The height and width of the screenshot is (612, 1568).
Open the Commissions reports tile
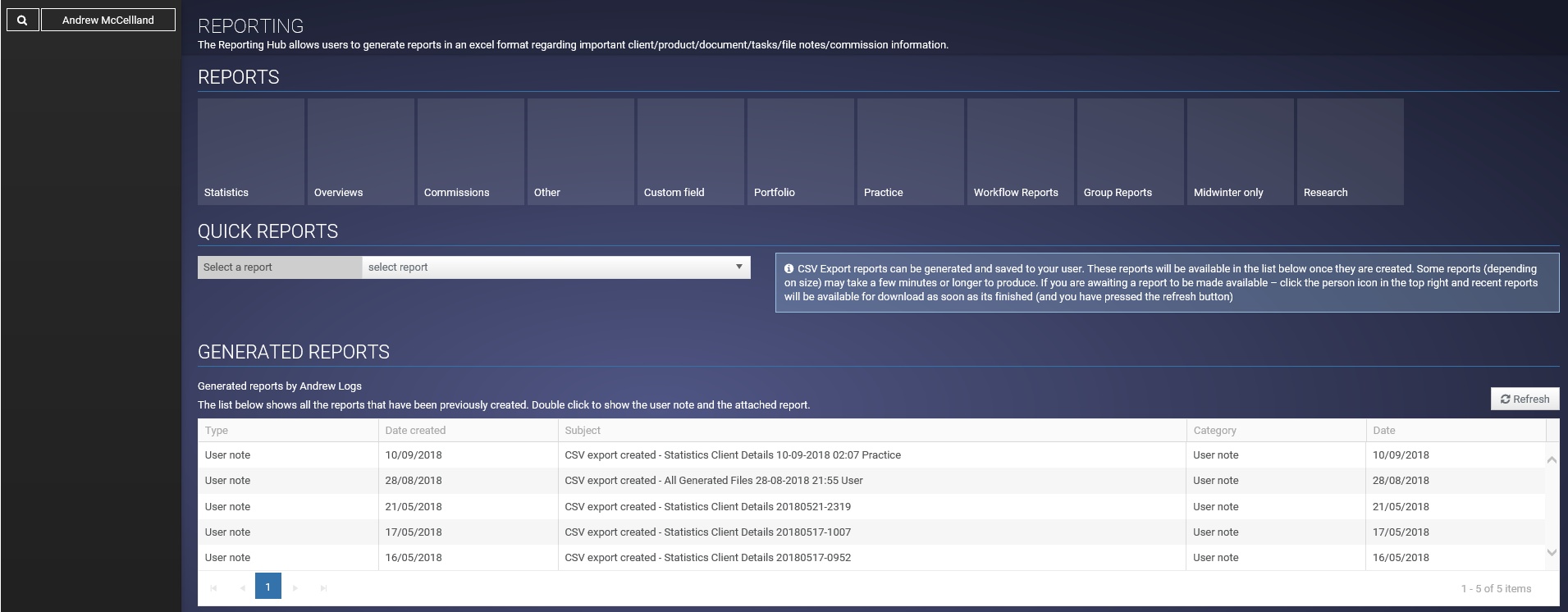471,152
